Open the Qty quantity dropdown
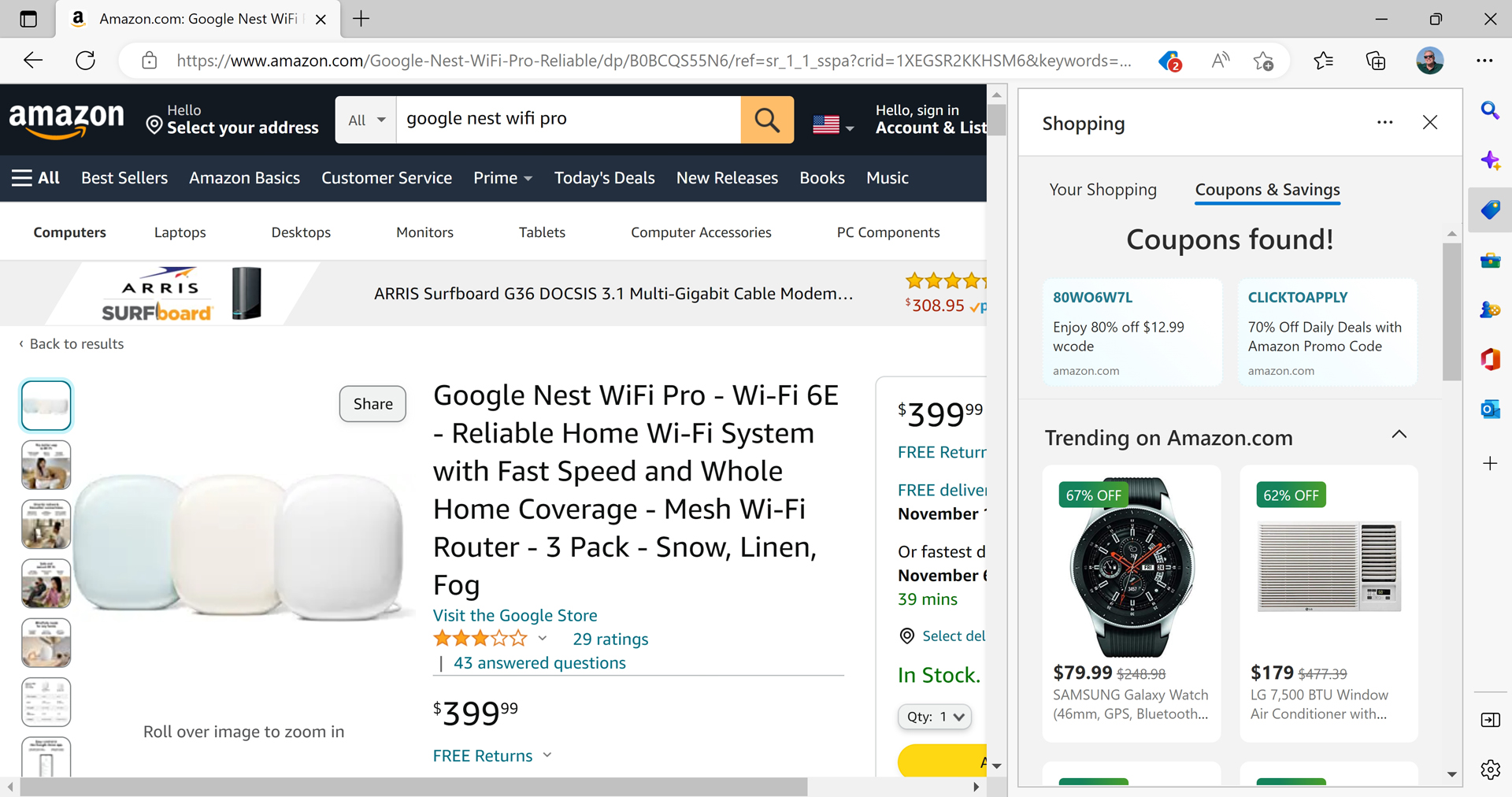1512x797 pixels. click(935, 717)
